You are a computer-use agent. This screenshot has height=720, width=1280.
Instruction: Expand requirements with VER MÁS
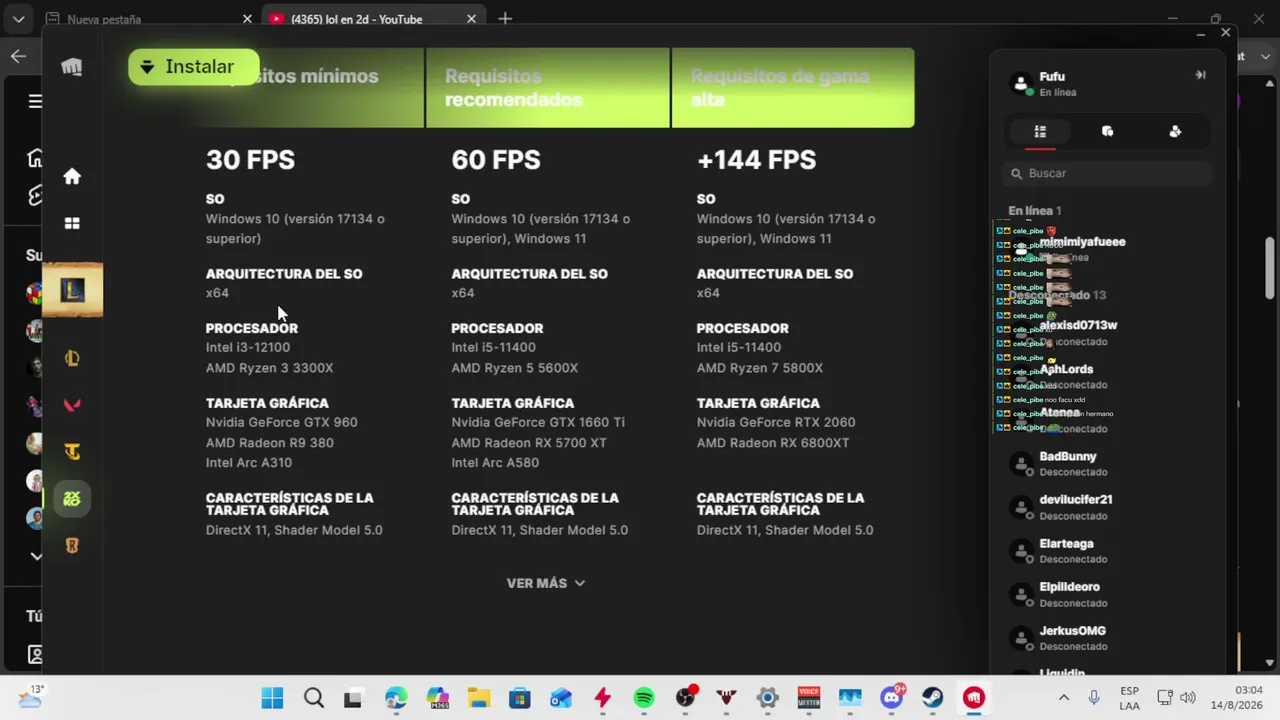[x=546, y=583]
